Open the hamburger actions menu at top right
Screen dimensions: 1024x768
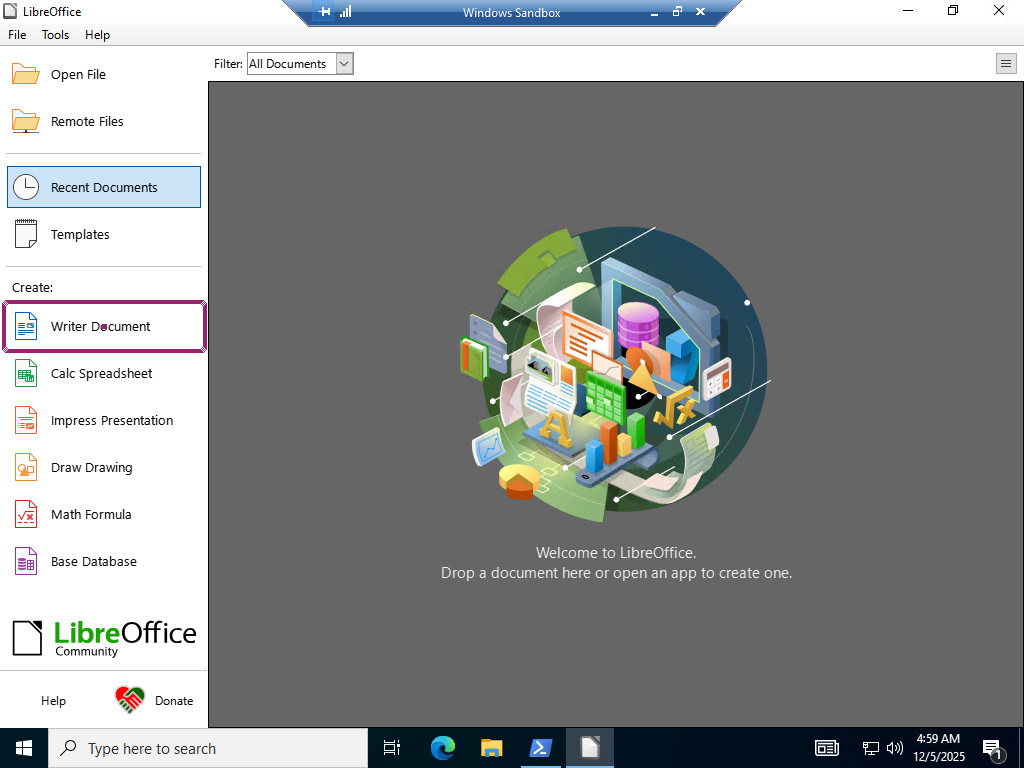point(1005,64)
